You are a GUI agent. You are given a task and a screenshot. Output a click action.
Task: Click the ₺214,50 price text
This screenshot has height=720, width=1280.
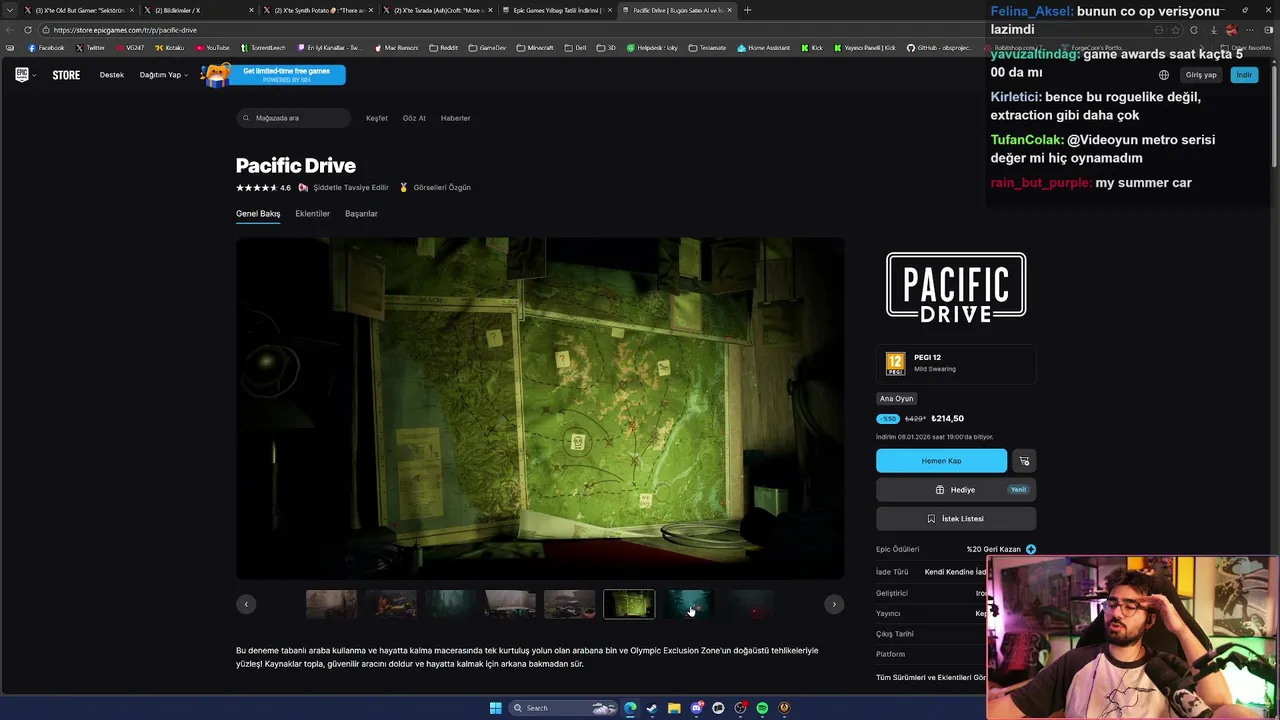click(947, 419)
